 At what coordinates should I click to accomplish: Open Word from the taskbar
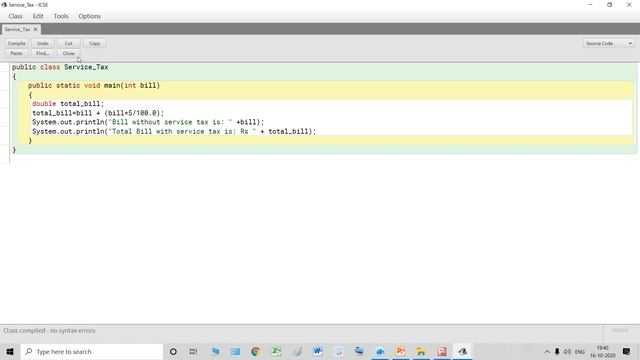[x=318, y=351]
